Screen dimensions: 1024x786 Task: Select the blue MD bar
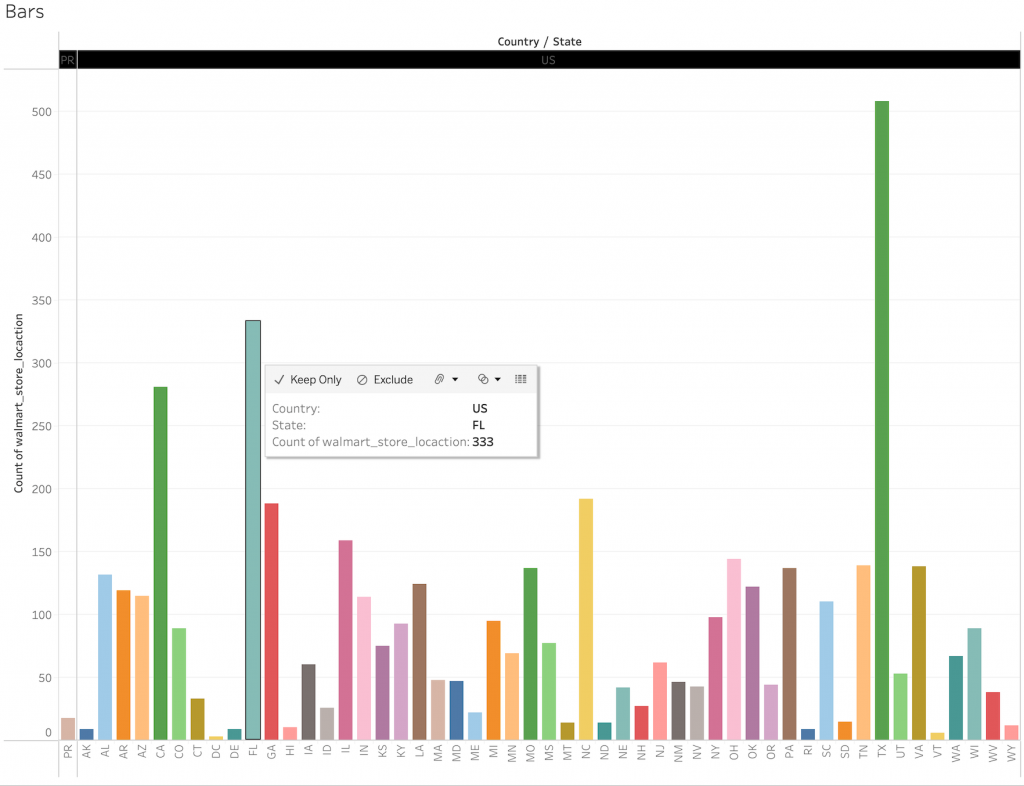(456, 710)
